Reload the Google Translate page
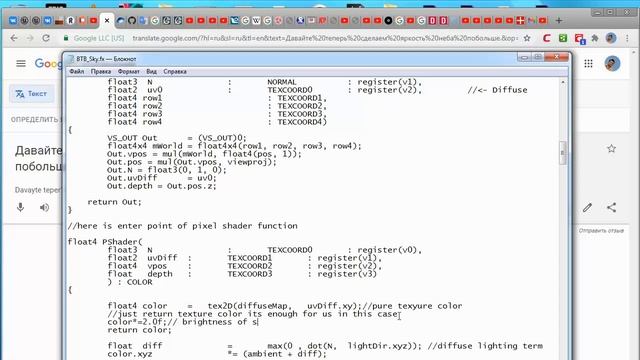The image size is (640, 360). coord(46,38)
